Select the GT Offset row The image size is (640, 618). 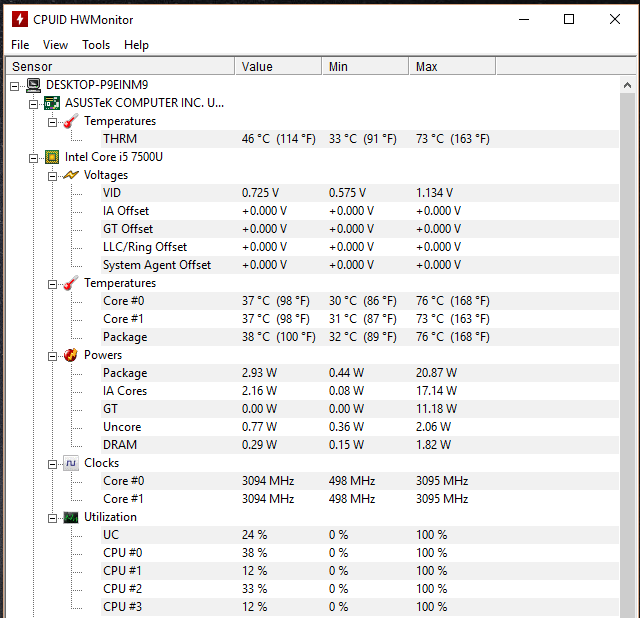(360, 229)
